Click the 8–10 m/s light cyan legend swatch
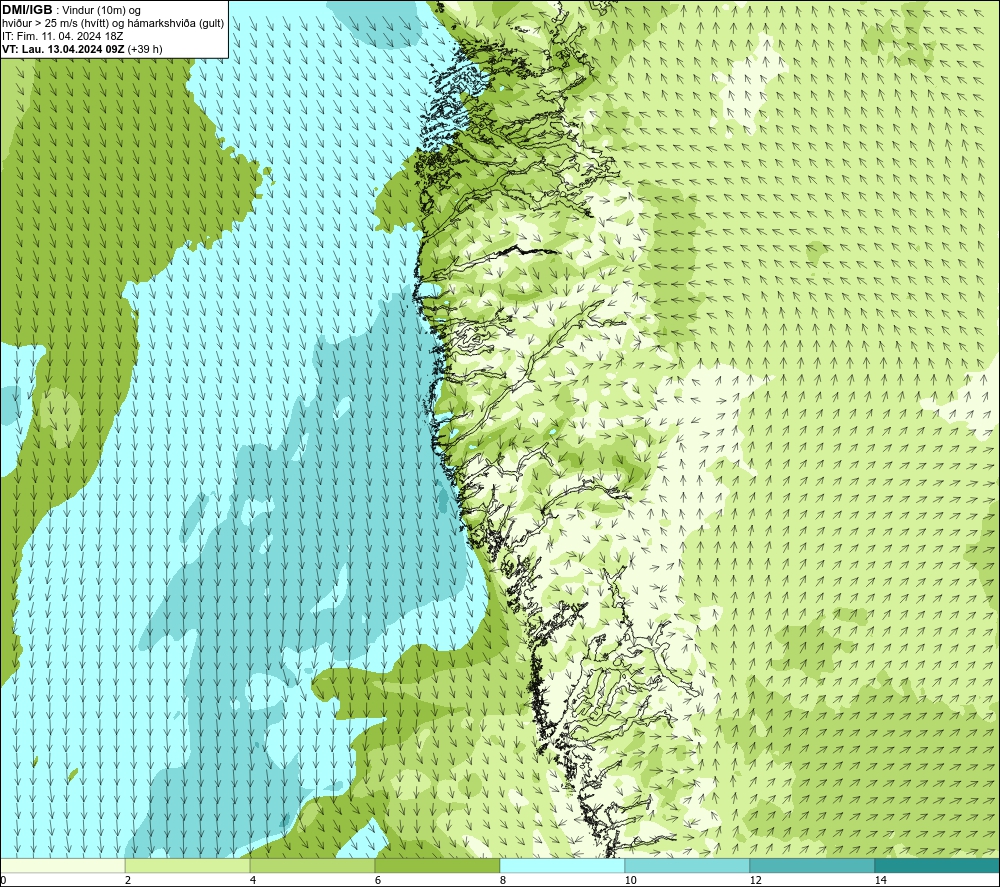This screenshot has width=1000, height=887. [562, 865]
